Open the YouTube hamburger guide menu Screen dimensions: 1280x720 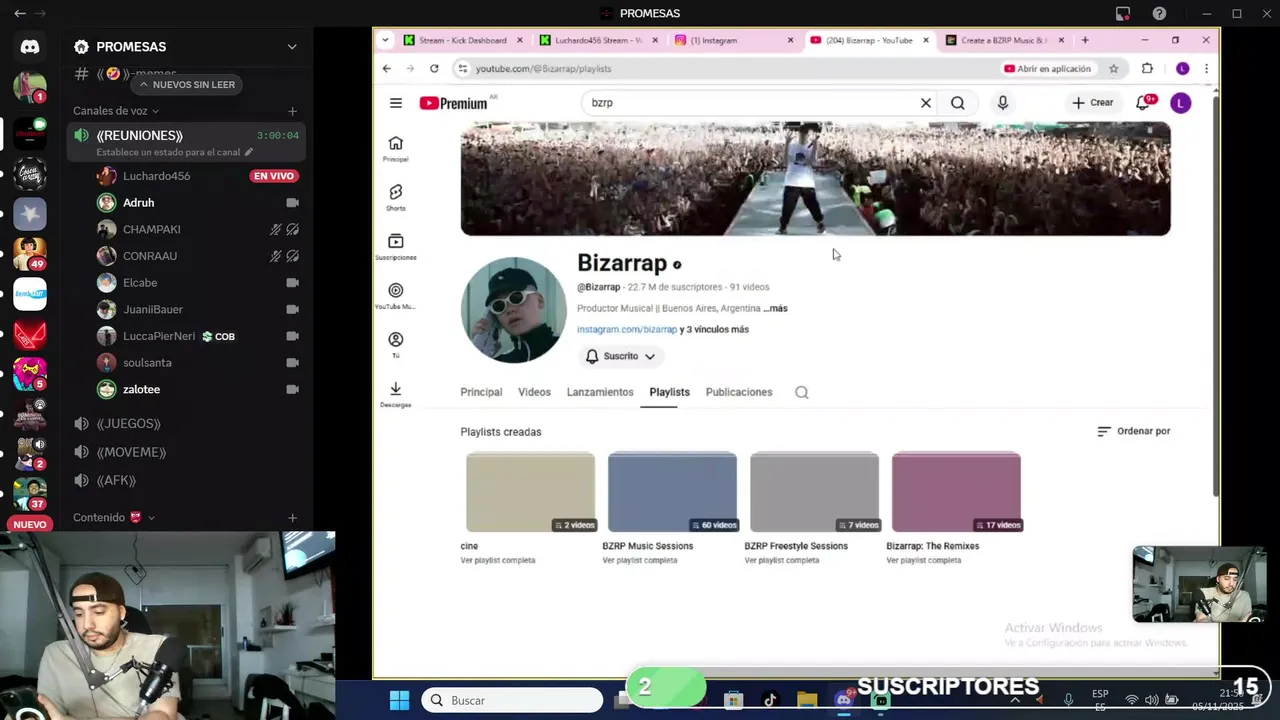click(396, 103)
